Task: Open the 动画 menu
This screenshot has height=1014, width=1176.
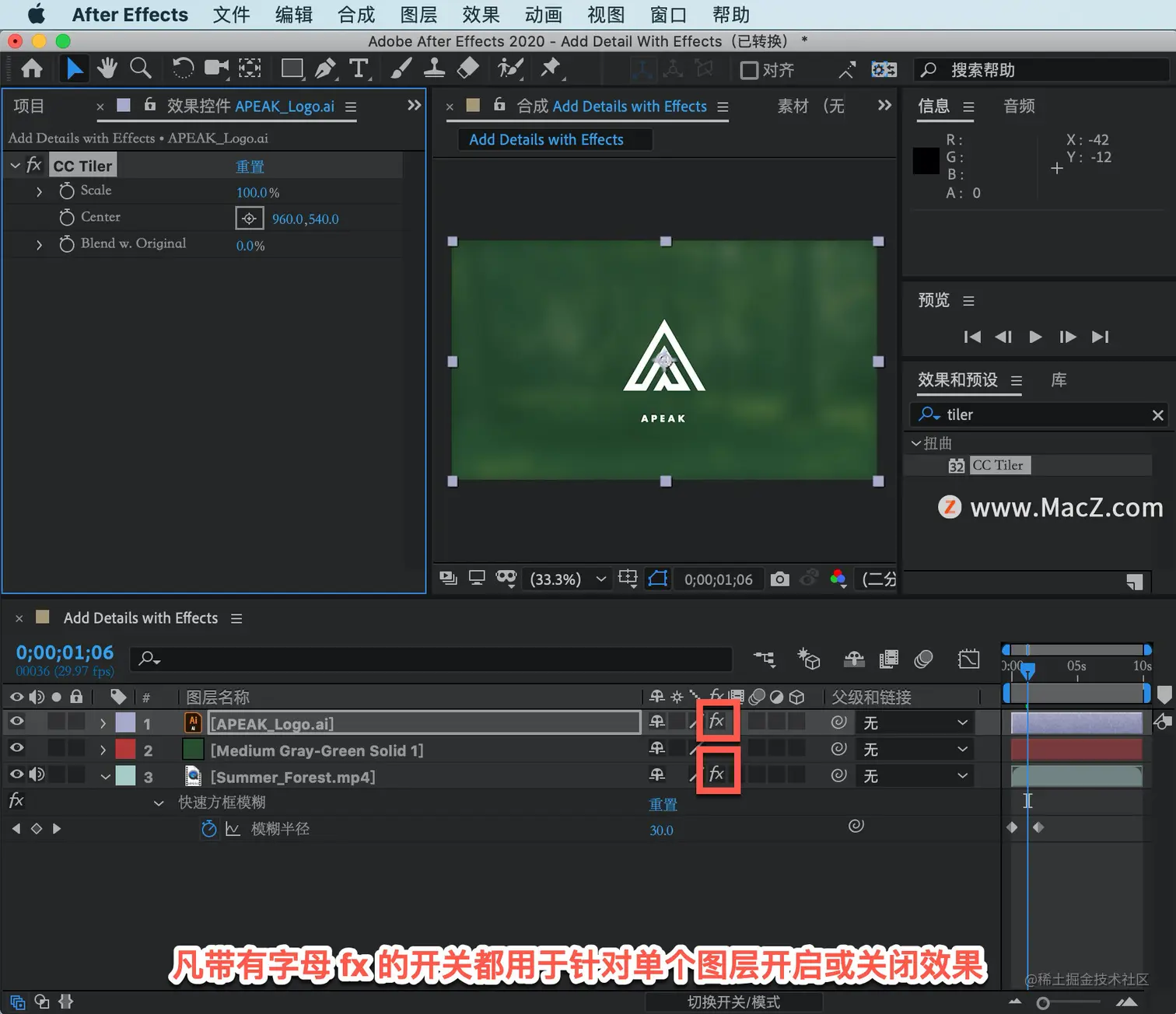Action: point(544,15)
